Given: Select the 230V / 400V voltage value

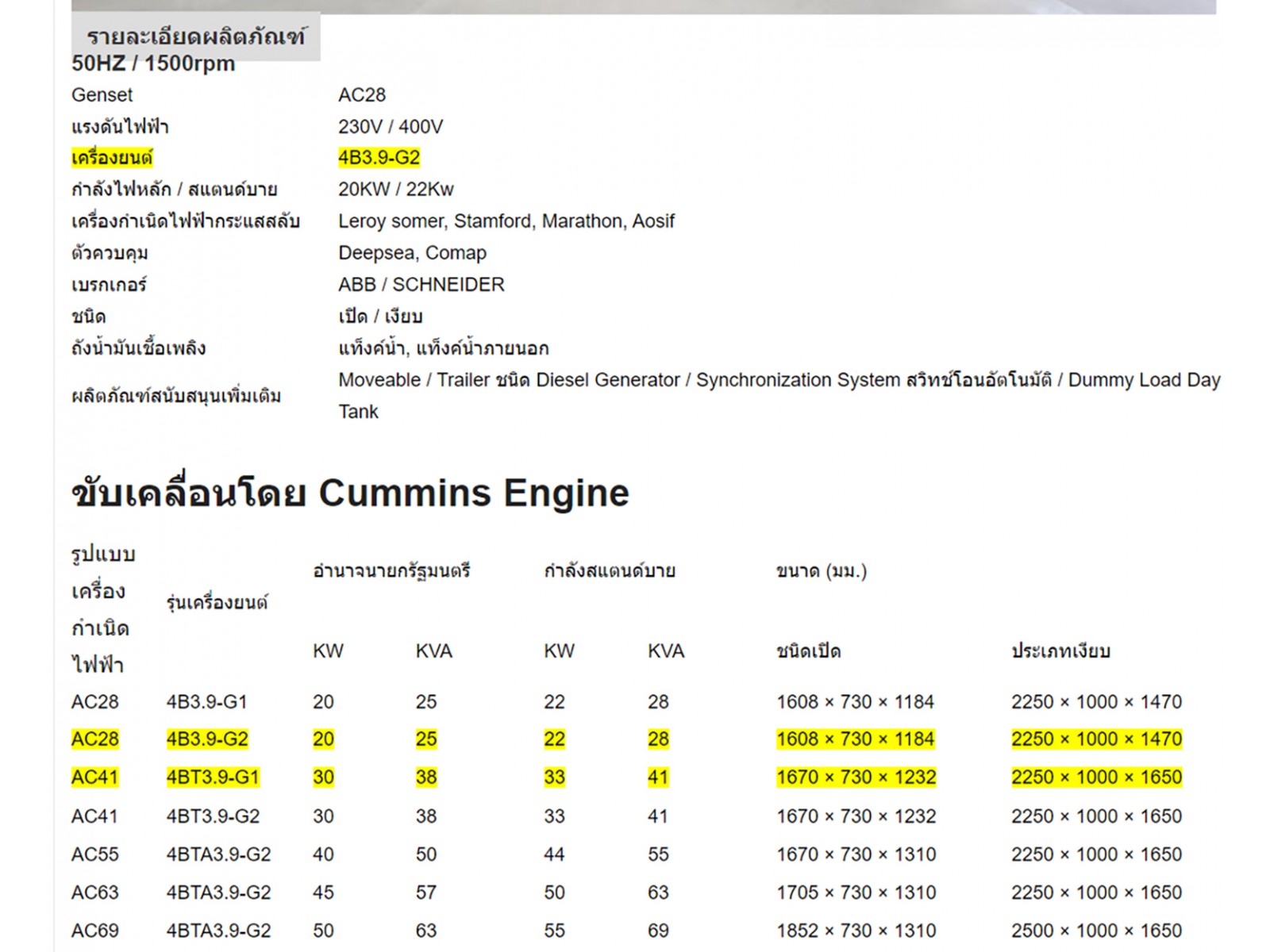Looking at the screenshot, I should [390, 127].
